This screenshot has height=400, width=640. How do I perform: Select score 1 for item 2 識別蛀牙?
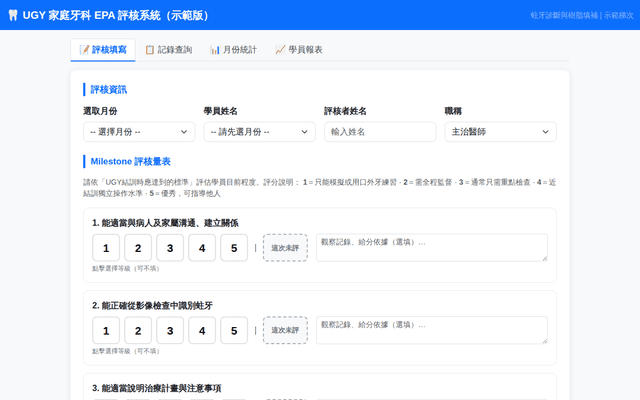[x=106, y=330]
